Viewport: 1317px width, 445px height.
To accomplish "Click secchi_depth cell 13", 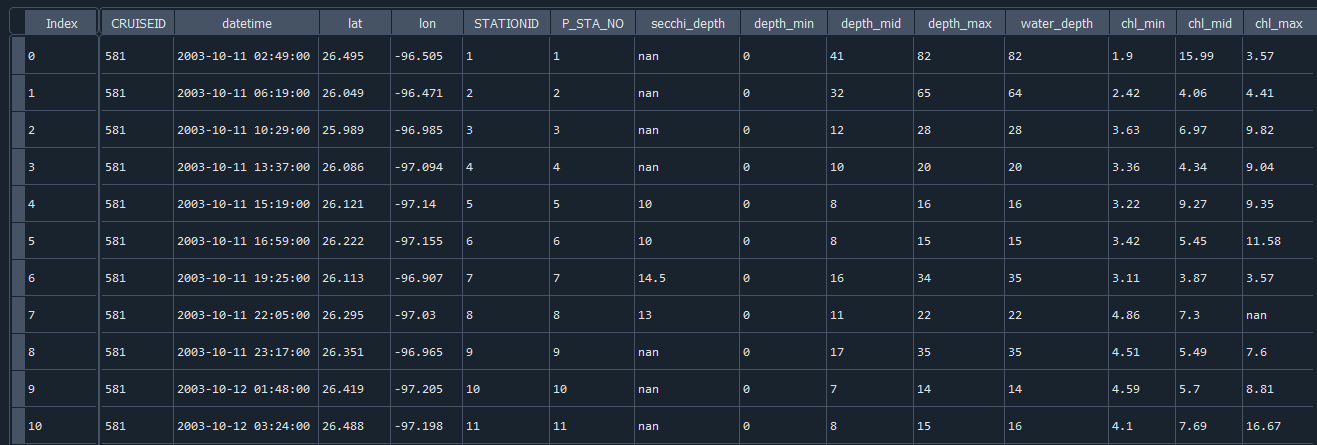I will pyautogui.click(x=687, y=314).
